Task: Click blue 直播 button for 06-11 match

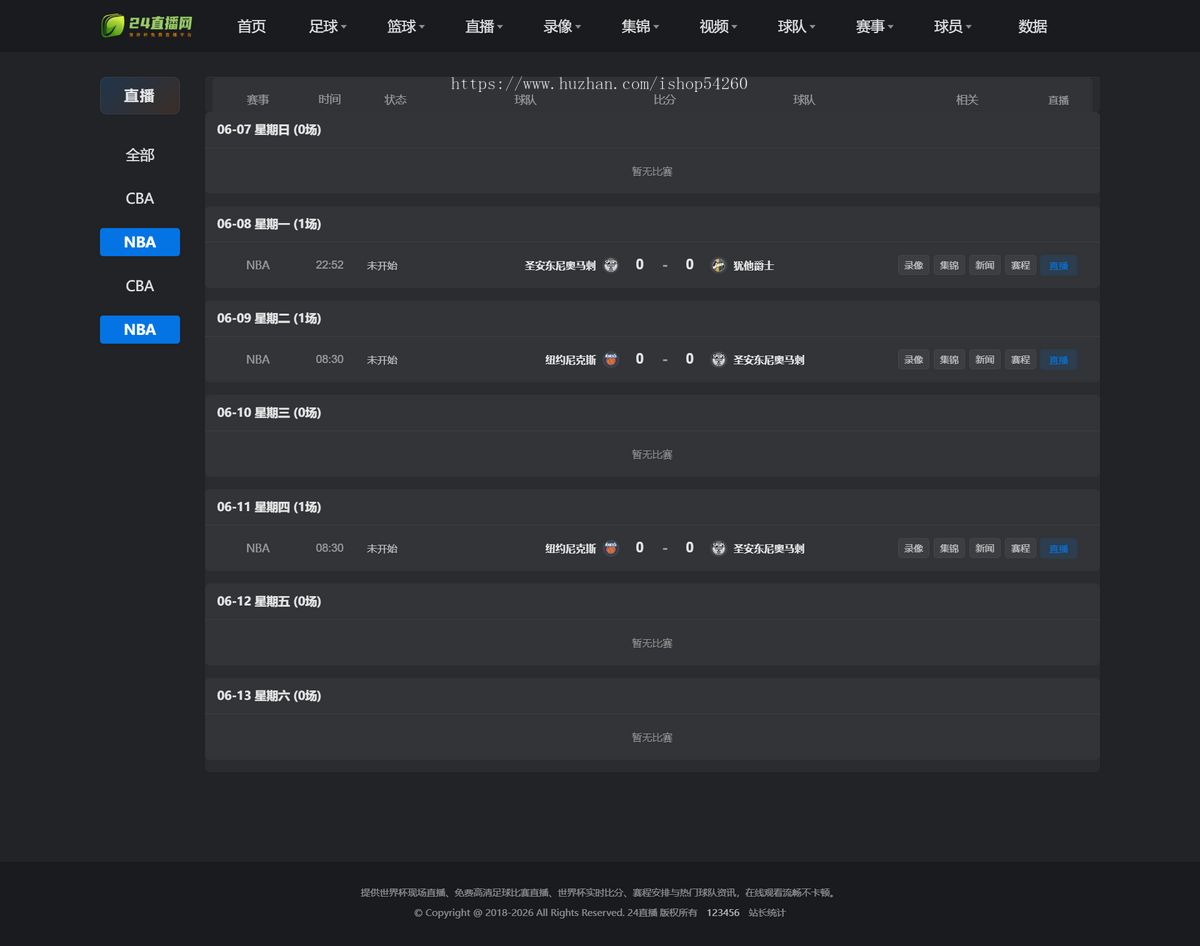Action: tap(1058, 548)
